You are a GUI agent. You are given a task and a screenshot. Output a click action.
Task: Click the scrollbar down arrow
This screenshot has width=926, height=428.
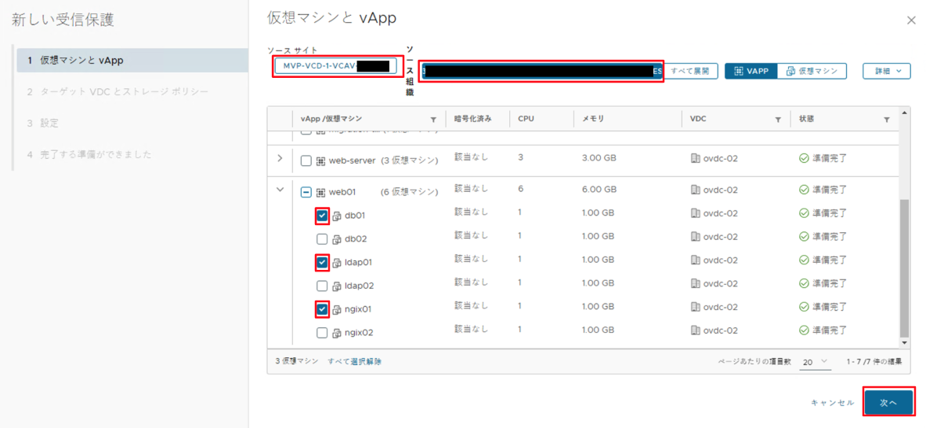click(904, 342)
